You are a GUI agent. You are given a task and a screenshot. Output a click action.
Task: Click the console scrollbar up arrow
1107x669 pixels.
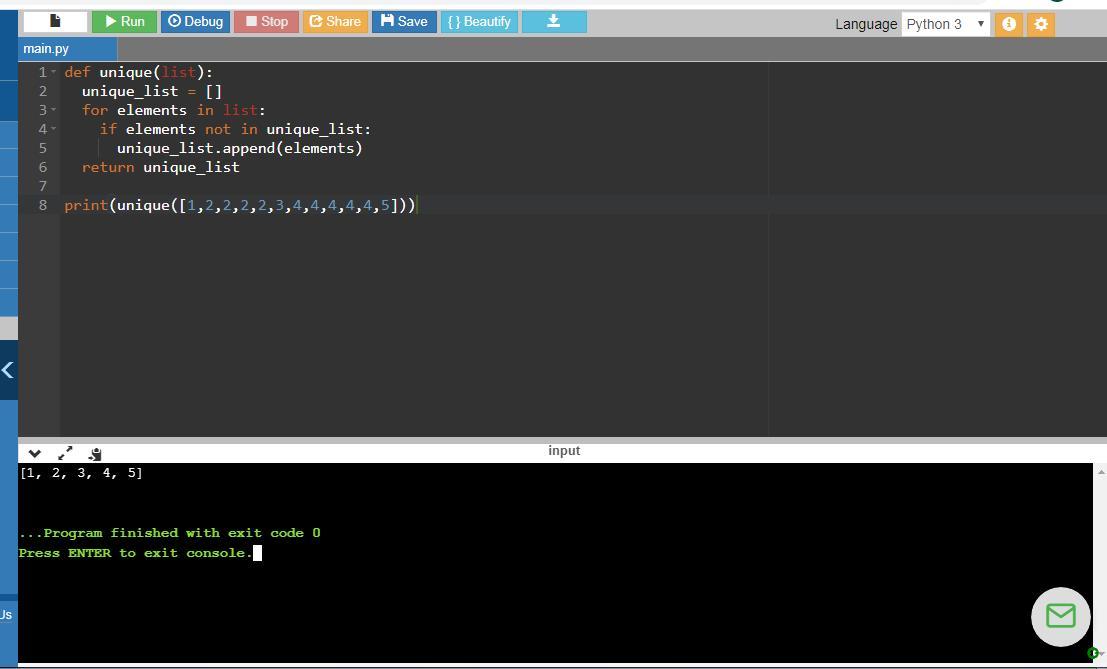(x=1101, y=471)
